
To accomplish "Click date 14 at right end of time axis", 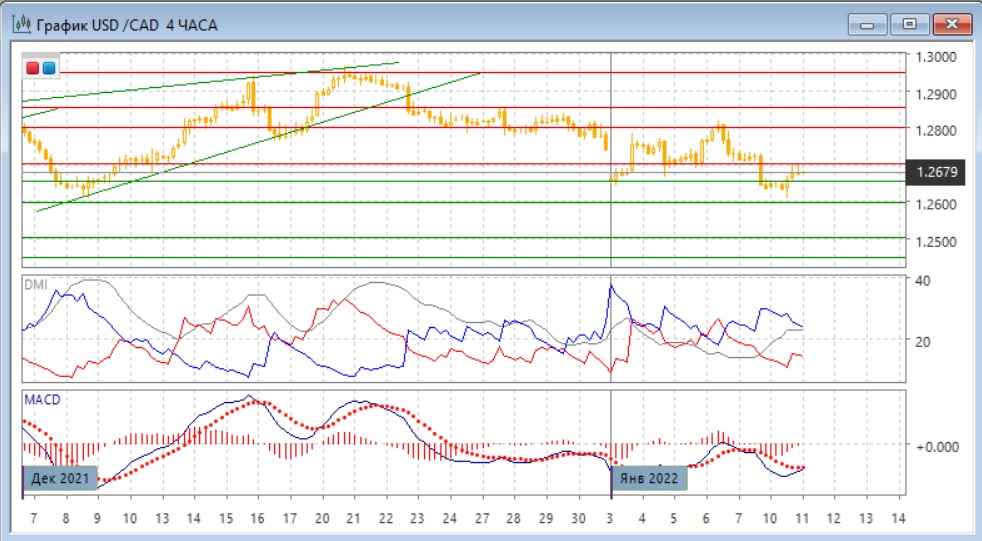I will pyautogui.click(x=897, y=520).
